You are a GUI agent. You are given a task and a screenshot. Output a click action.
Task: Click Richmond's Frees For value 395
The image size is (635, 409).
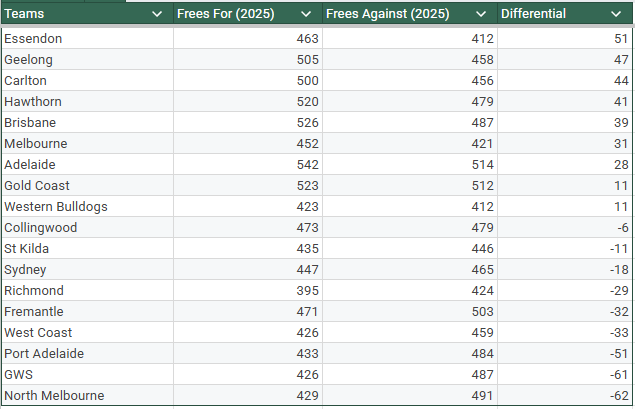point(307,291)
